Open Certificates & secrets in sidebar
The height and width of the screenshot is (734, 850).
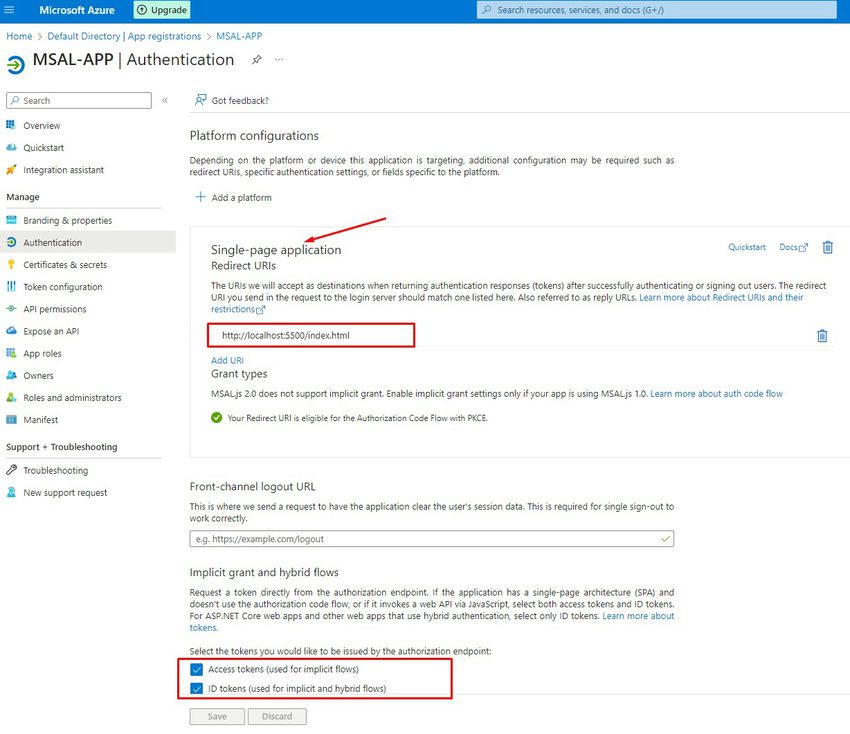point(65,265)
